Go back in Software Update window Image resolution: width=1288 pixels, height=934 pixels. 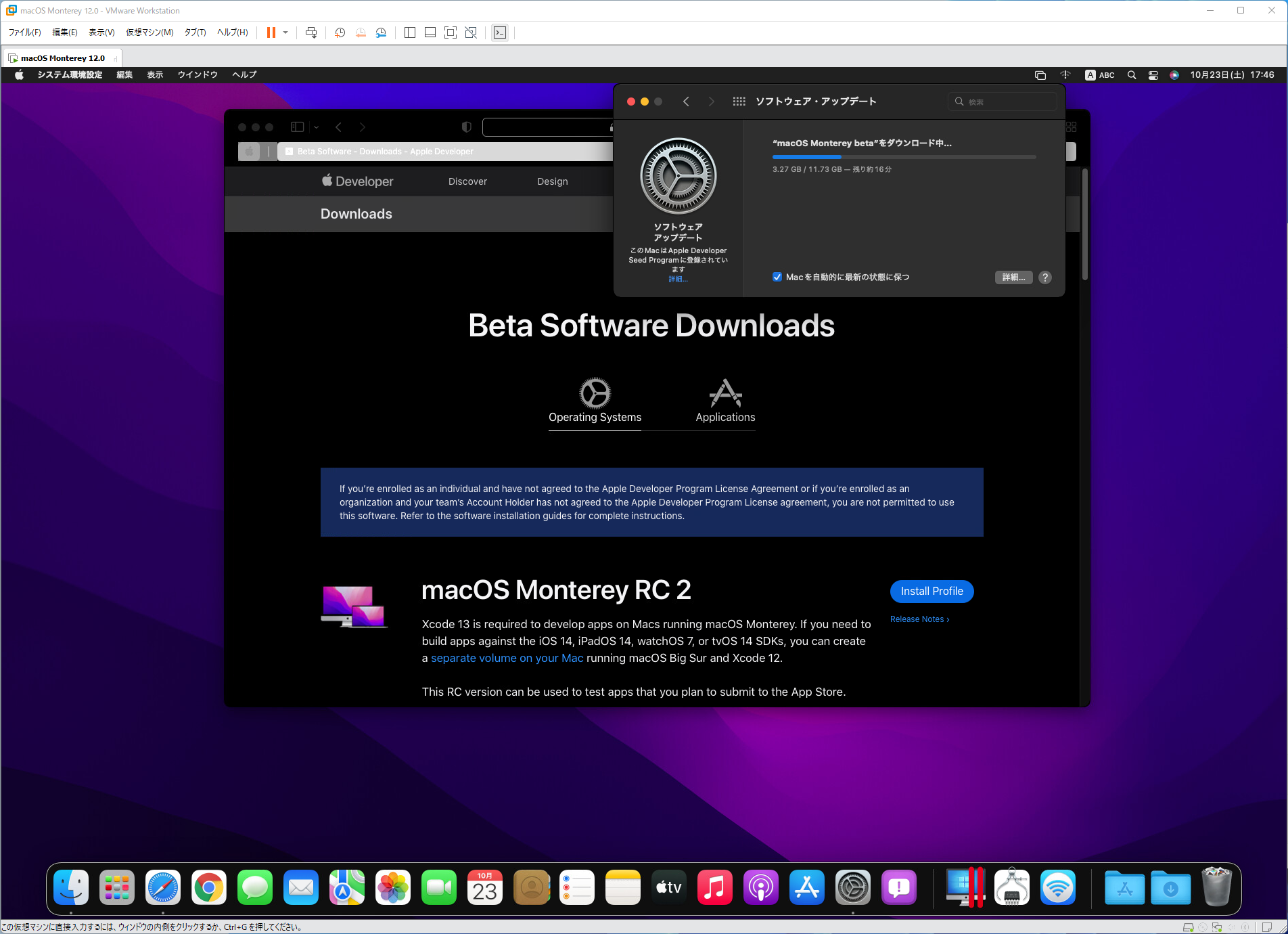[x=686, y=102]
